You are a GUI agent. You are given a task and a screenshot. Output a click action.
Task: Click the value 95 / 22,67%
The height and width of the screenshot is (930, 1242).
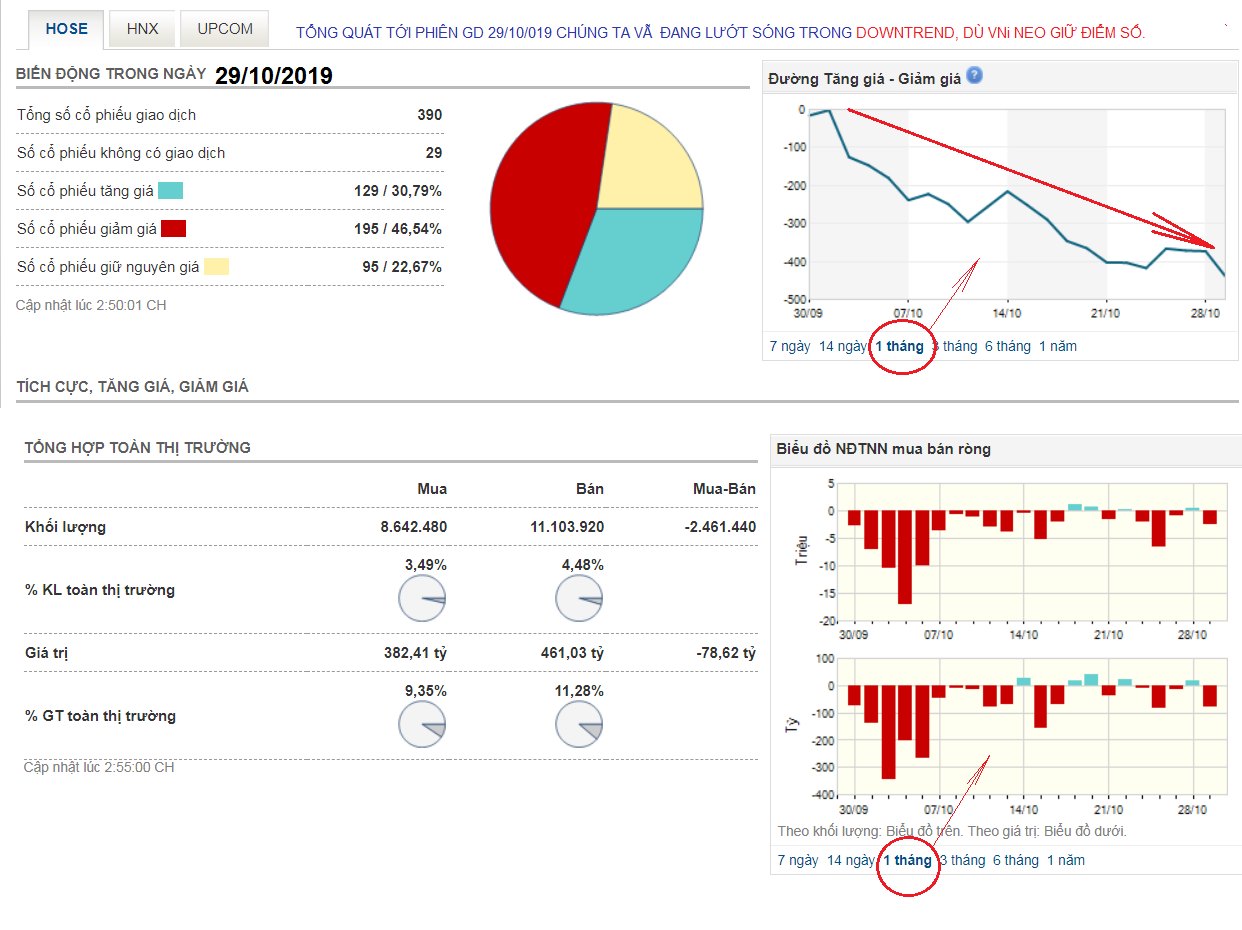402,267
